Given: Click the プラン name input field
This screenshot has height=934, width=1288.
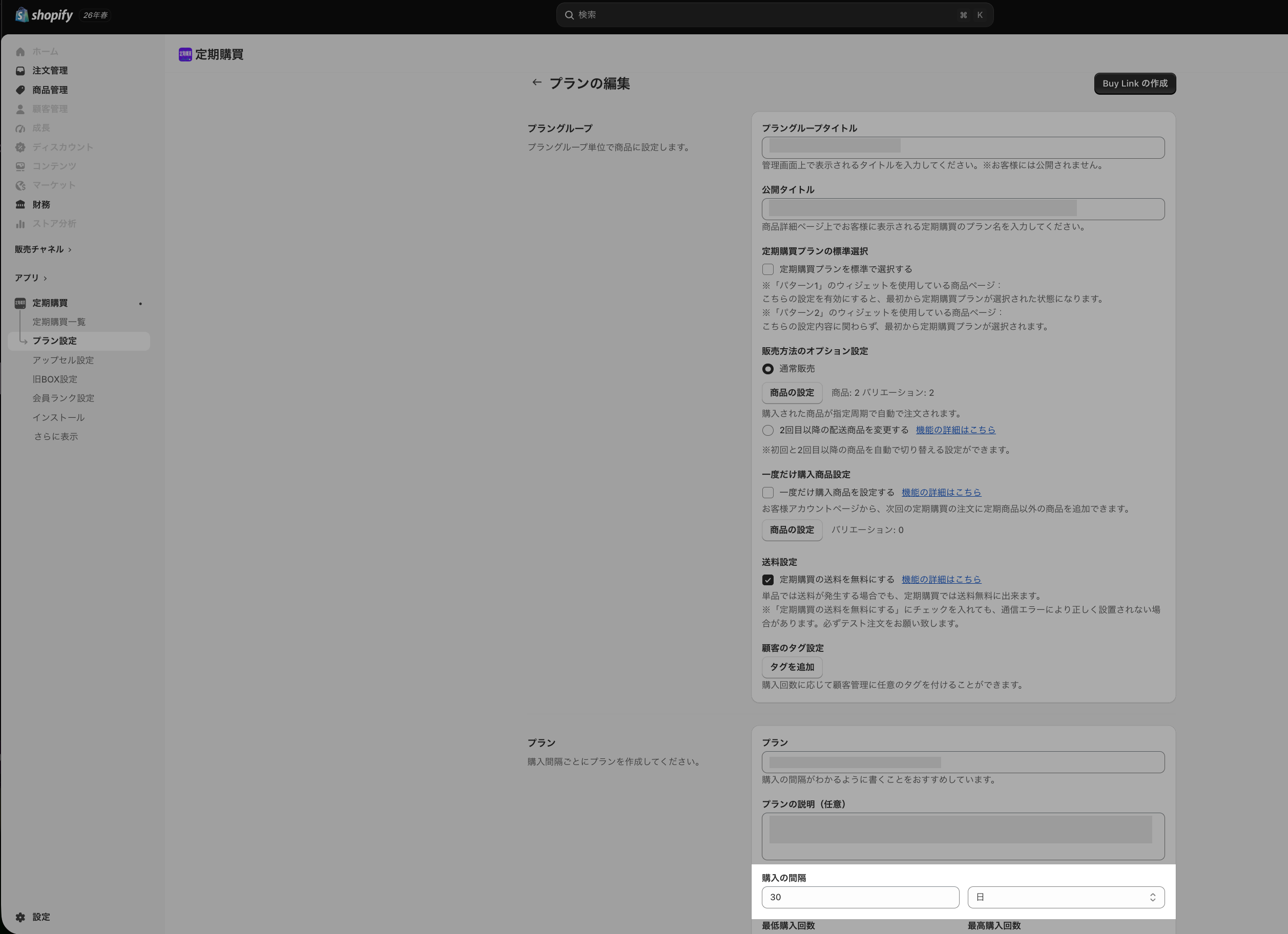Looking at the screenshot, I should [x=963, y=762].
